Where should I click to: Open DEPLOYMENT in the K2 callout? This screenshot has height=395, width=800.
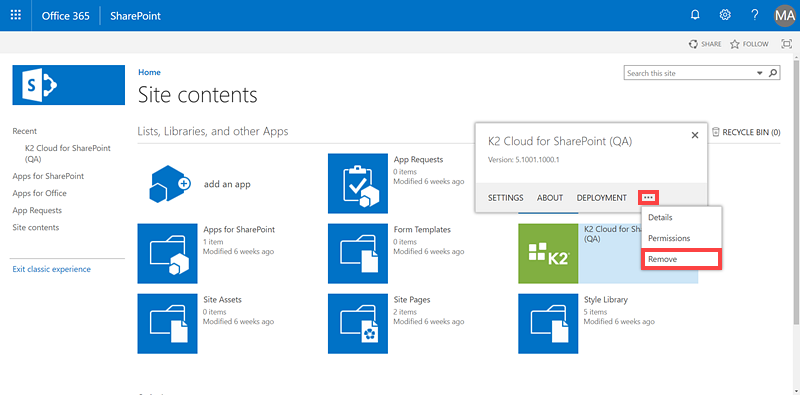602,198
